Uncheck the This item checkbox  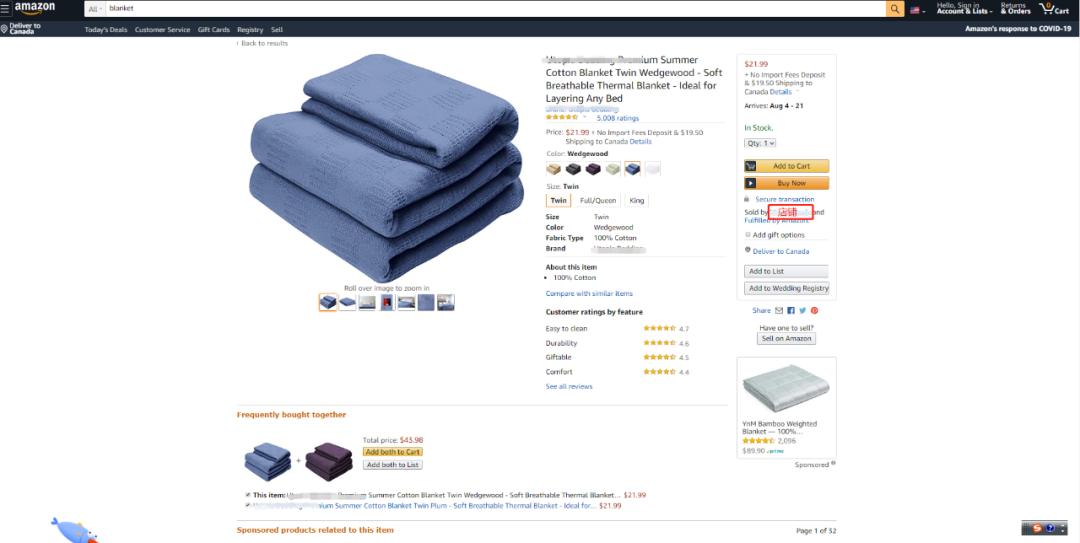click(248, 495)
